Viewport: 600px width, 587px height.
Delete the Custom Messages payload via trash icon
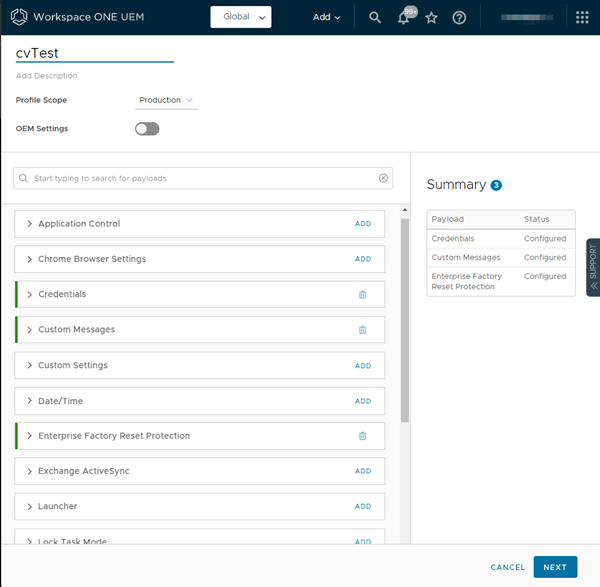[362, 329]
